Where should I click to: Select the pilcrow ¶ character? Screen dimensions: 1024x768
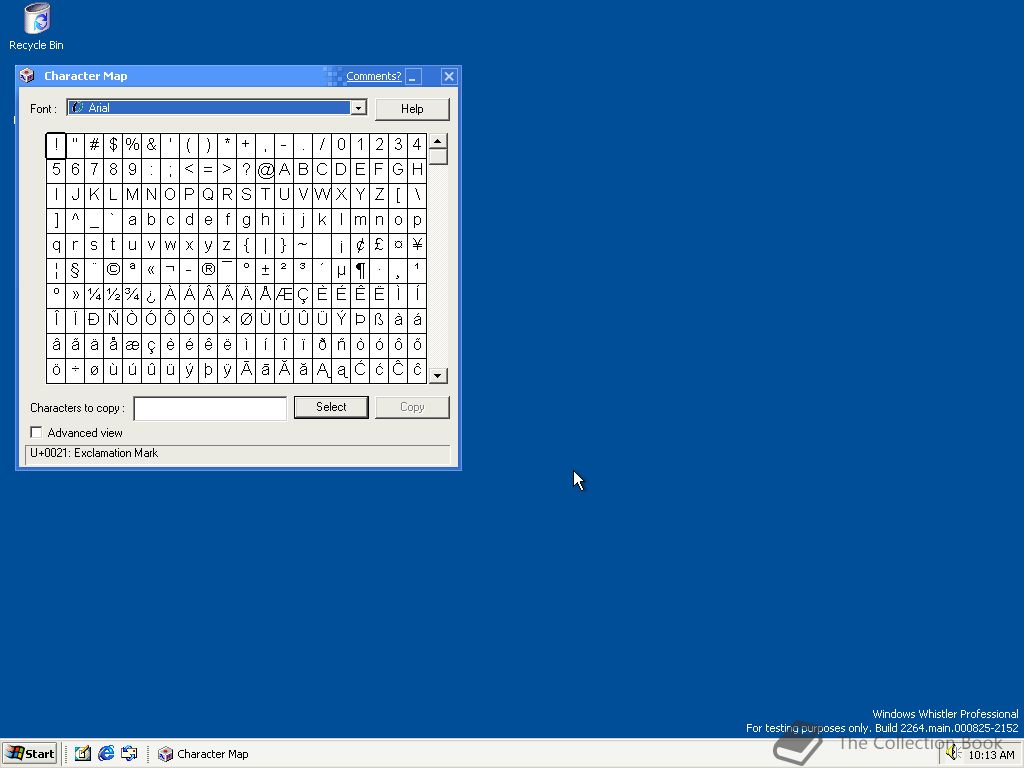tap(360, 269)
